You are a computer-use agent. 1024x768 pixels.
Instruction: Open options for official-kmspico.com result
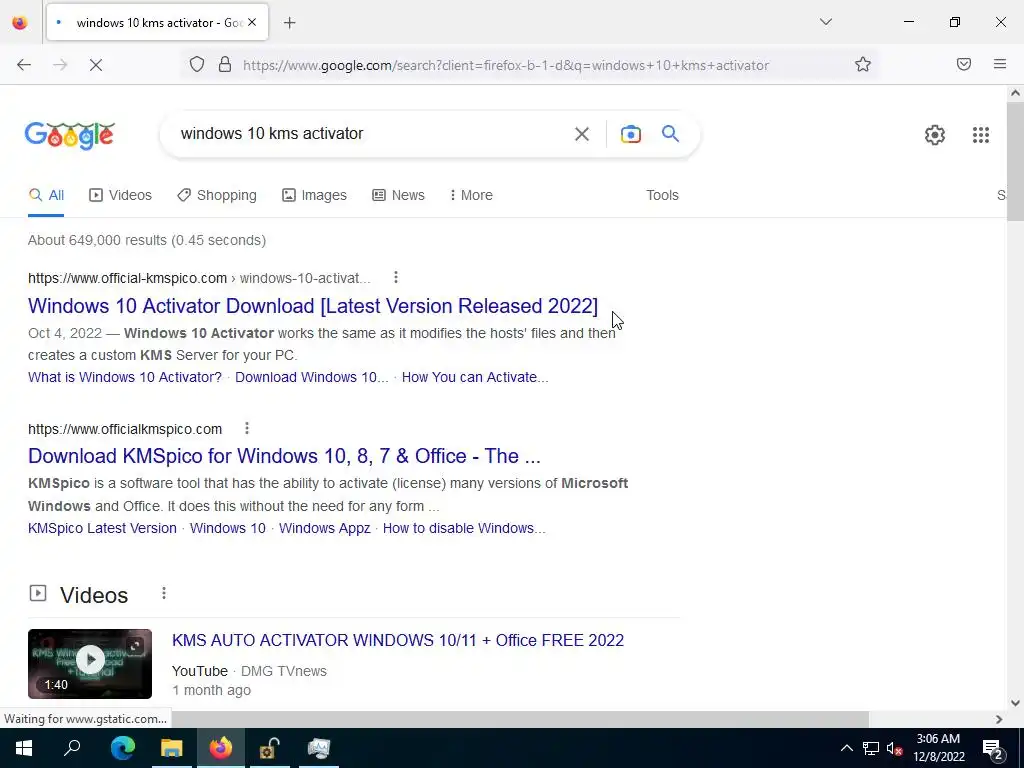click(396, 278)
